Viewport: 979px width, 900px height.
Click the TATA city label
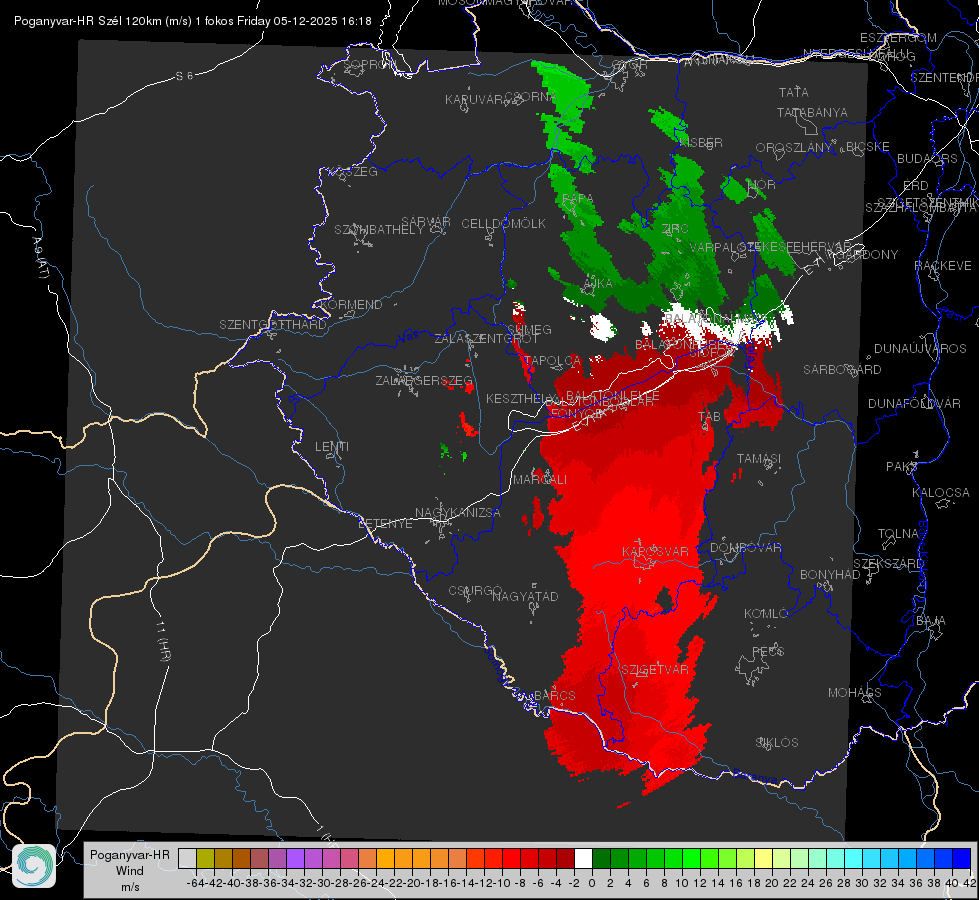[794, 92]
